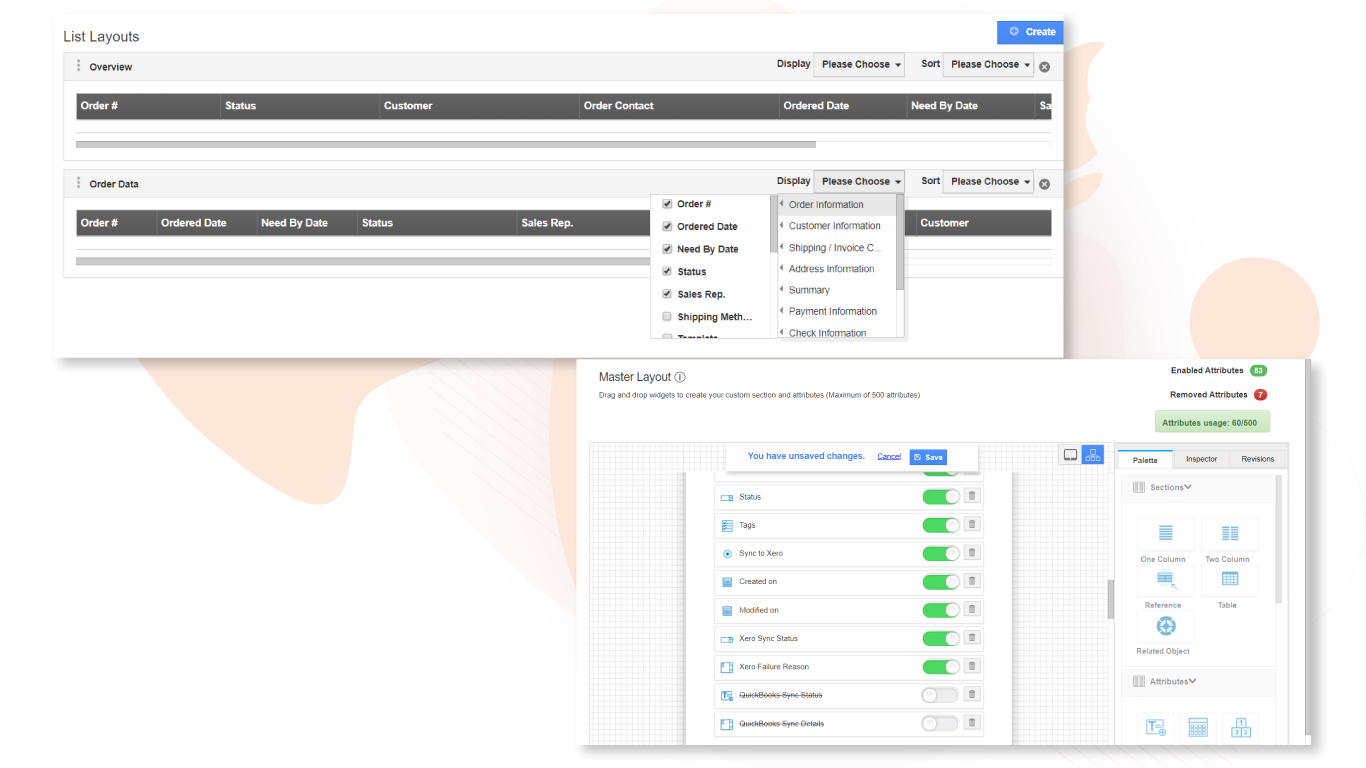
Task: Open the Order Data Sort dropdown
Action: coord(988,181)
